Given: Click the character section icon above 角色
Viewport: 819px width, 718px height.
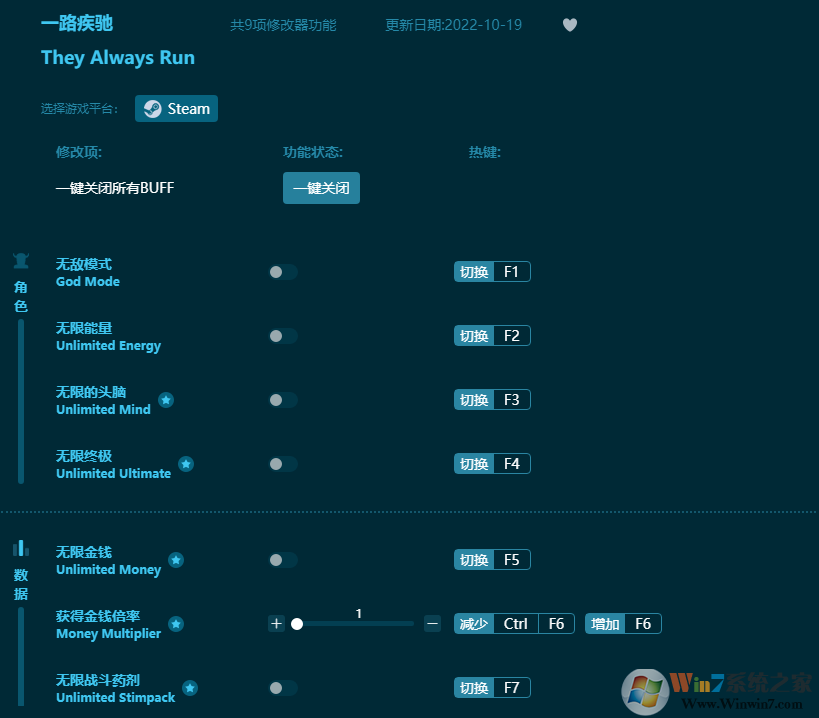Looking at the screenshot, I should pos(21,261).
